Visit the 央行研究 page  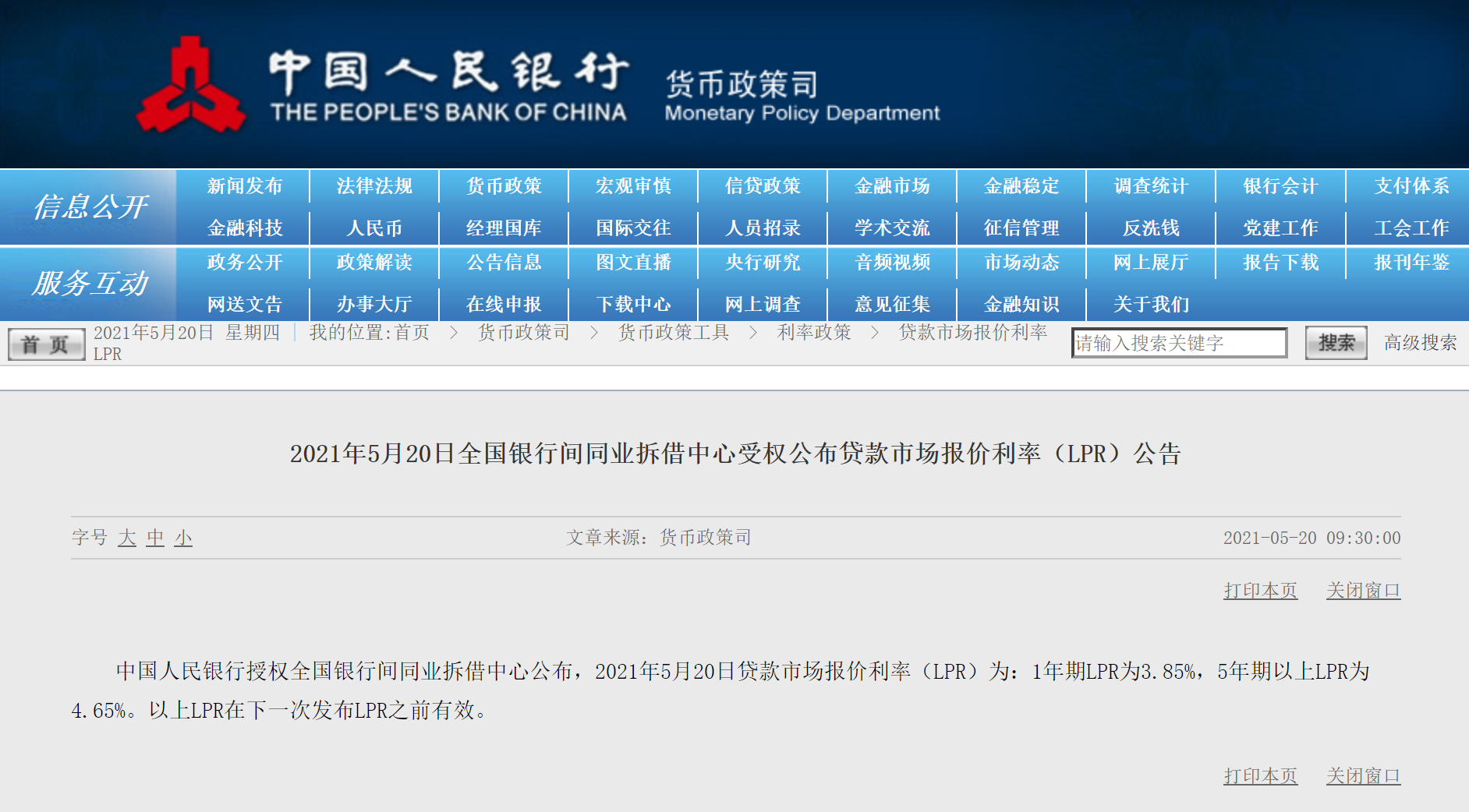pyautogui.click(x=763, y=263)
